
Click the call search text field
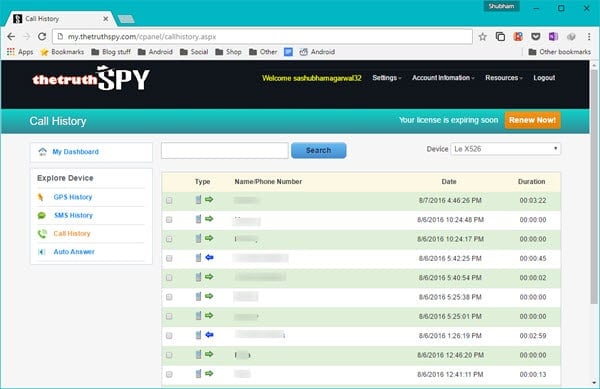[x=225, y=150]
